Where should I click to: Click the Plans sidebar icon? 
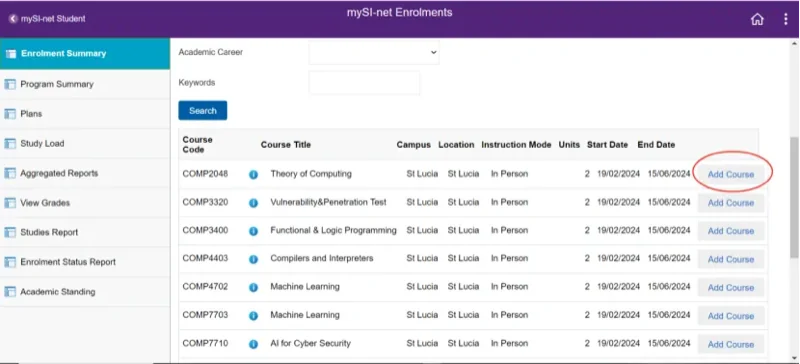point(10,114)
